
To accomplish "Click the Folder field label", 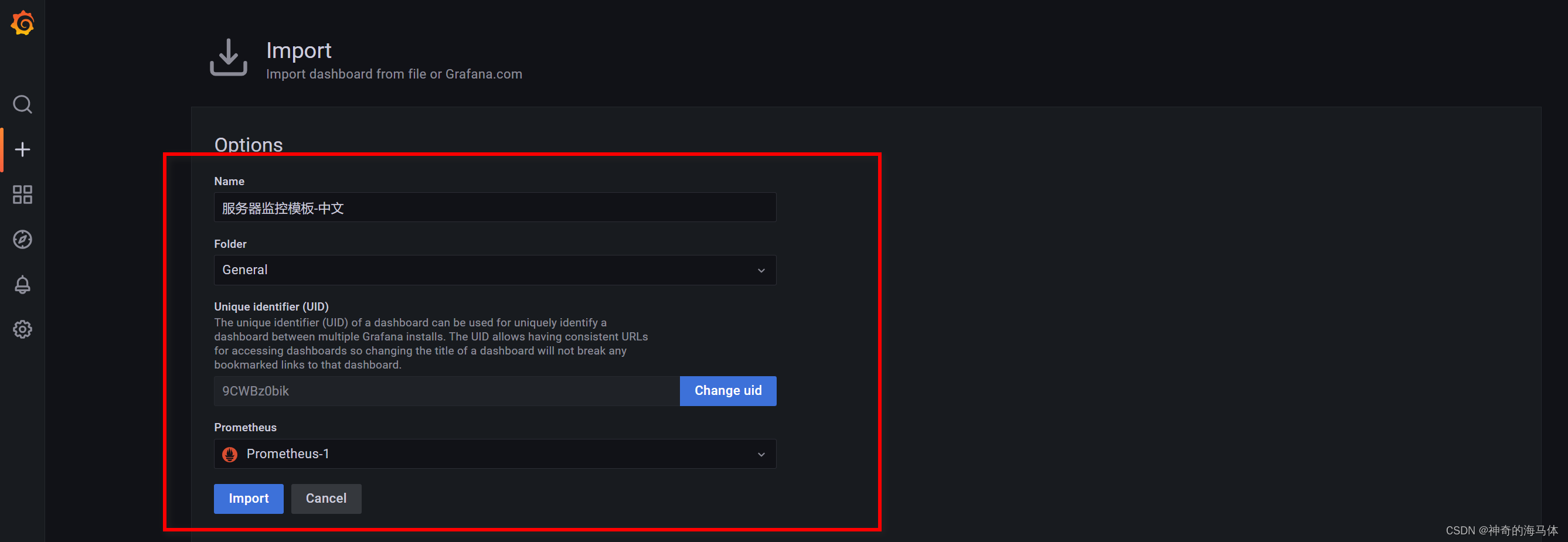I will (x=230, y=244).
